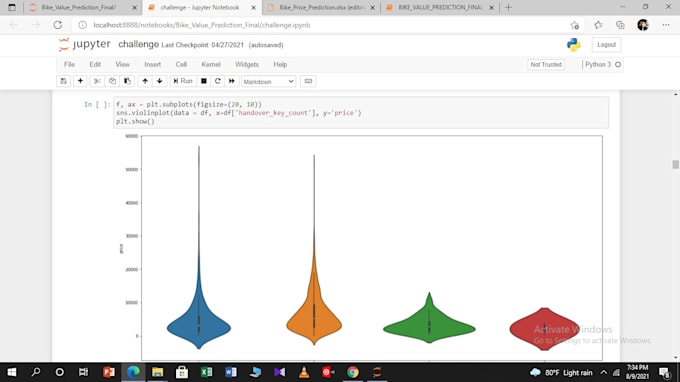Image resolution: width=680 pixels, height=382 pixels.
Task: Open the Favorites list icon
Action: (598, 25)
